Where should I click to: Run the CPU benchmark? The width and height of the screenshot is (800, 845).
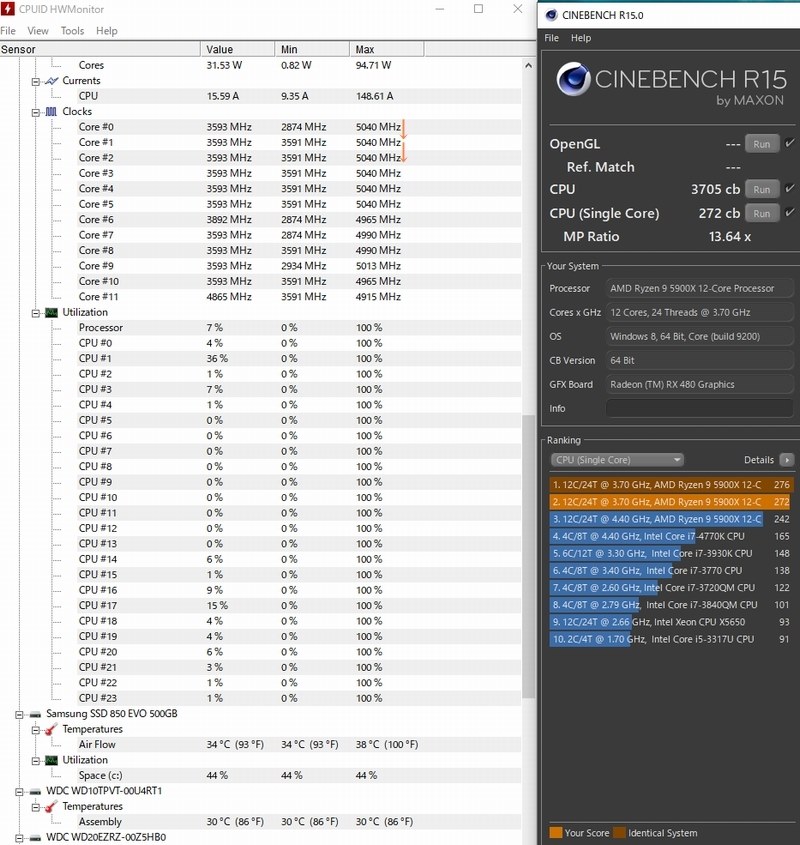(x=762, y=189)
